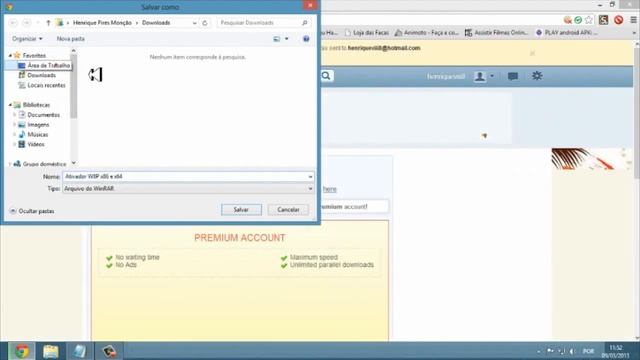Open the Chrome hamburger menu

633,20
